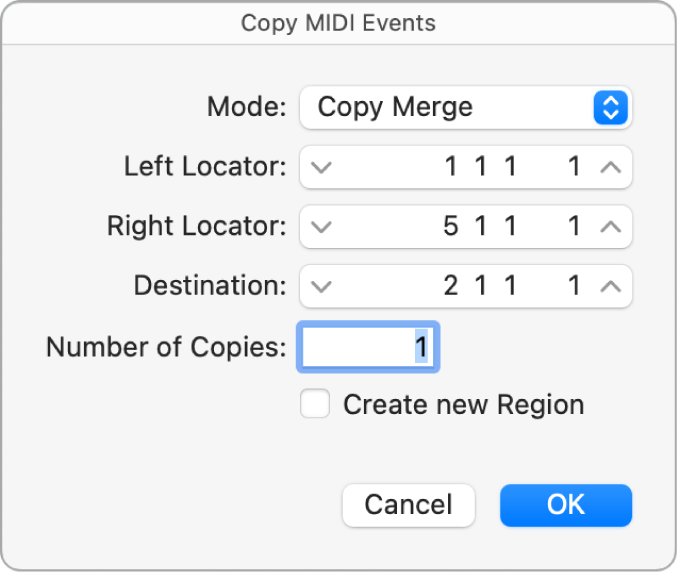678x572 pixels.
Task: Select the Left Locator division number
Action: coord(510,168)
